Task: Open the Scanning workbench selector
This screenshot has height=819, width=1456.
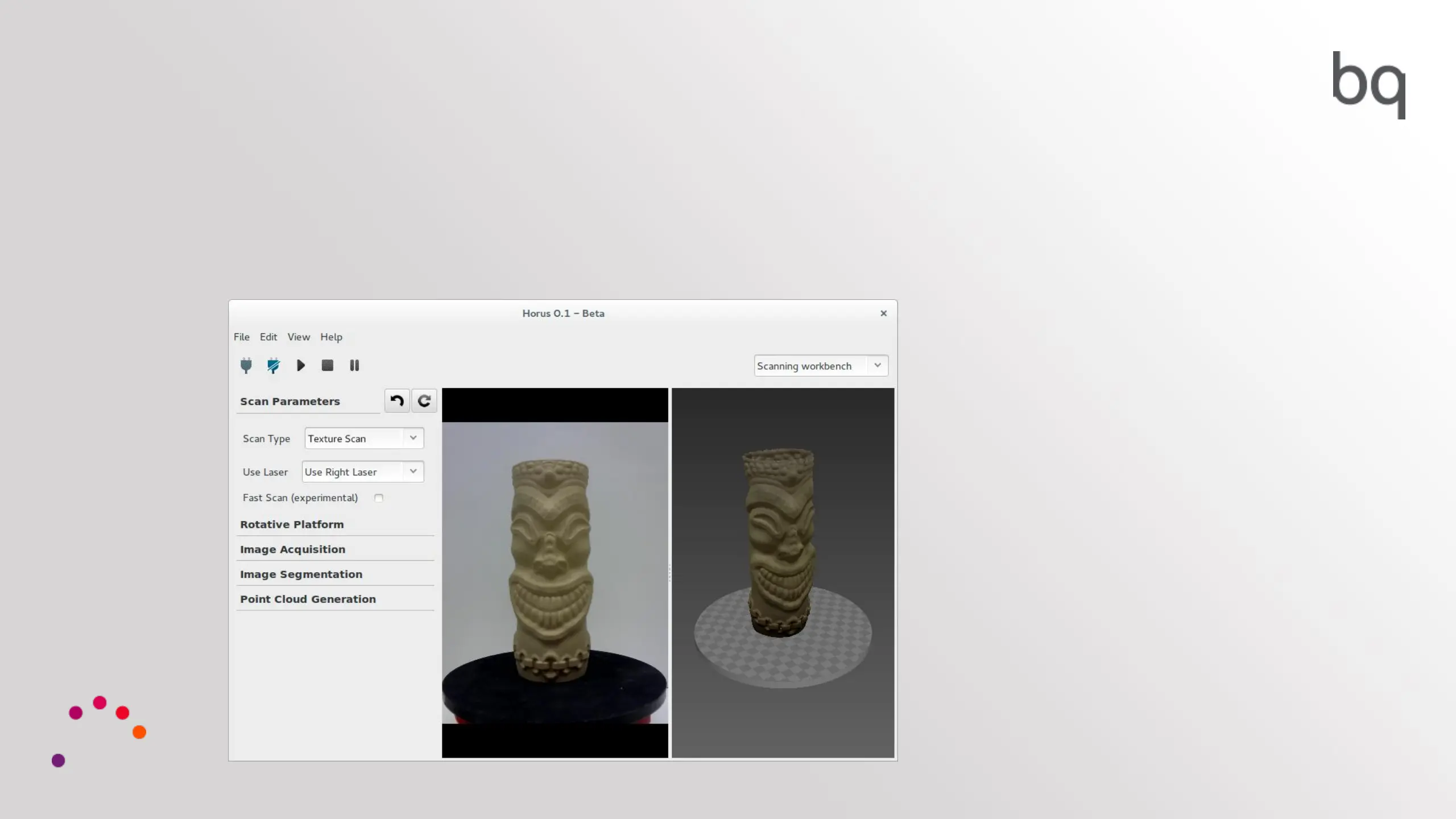Action: pyautogui.click(x=821, y=366)
